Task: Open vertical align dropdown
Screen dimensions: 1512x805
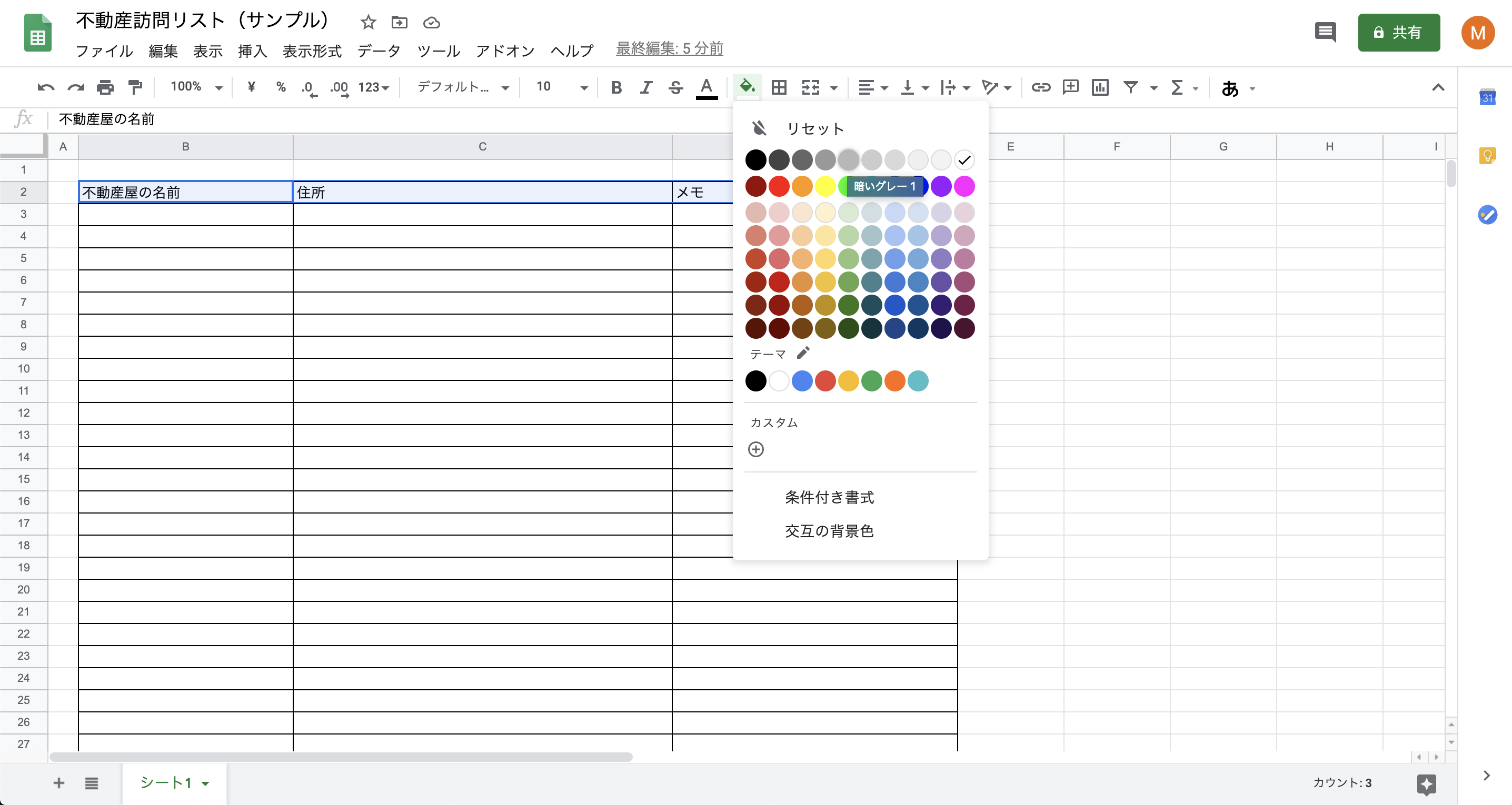Action: point(914,87)
